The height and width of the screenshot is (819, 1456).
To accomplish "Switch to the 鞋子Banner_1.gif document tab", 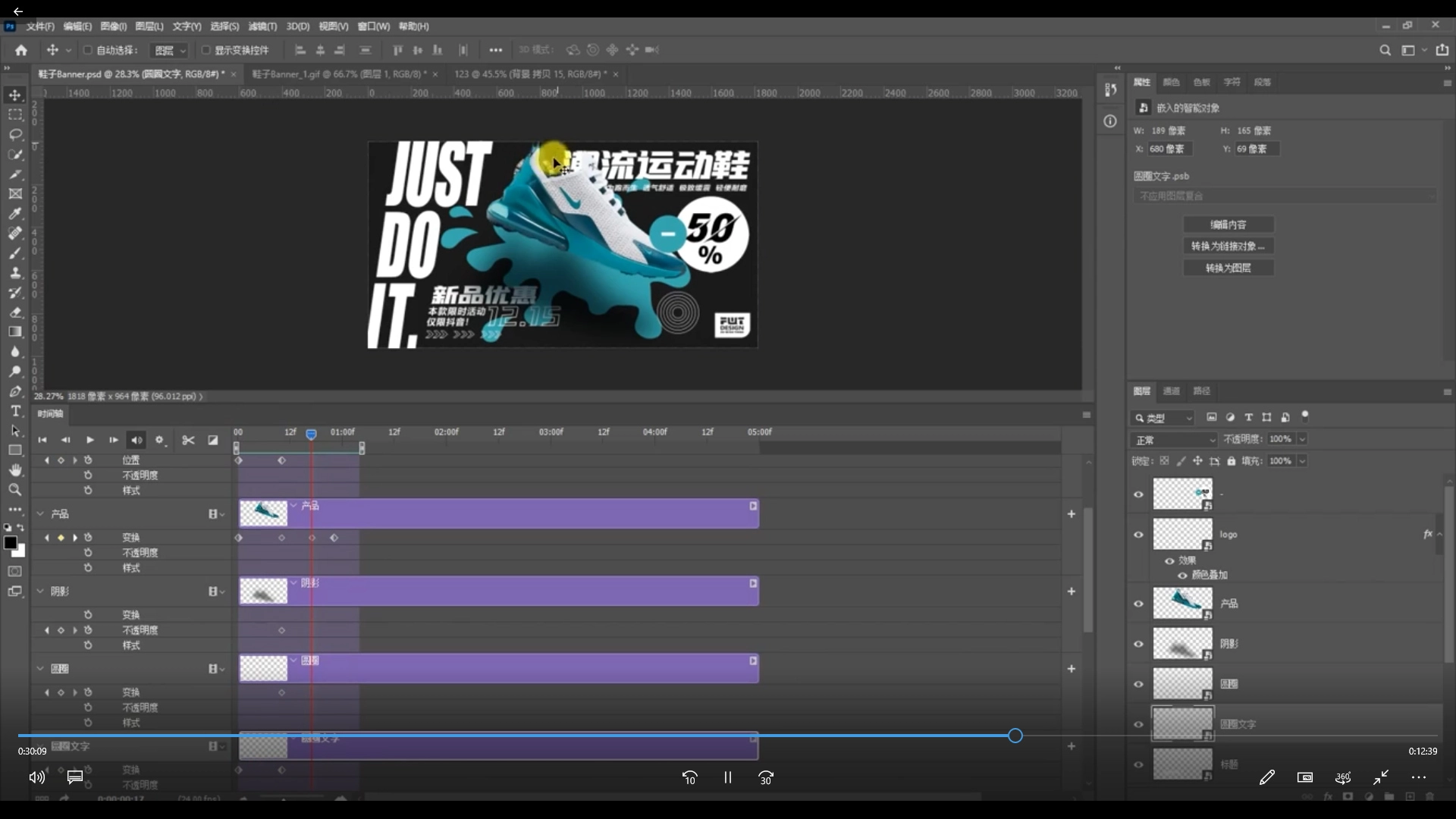I will tap(338, 74).
